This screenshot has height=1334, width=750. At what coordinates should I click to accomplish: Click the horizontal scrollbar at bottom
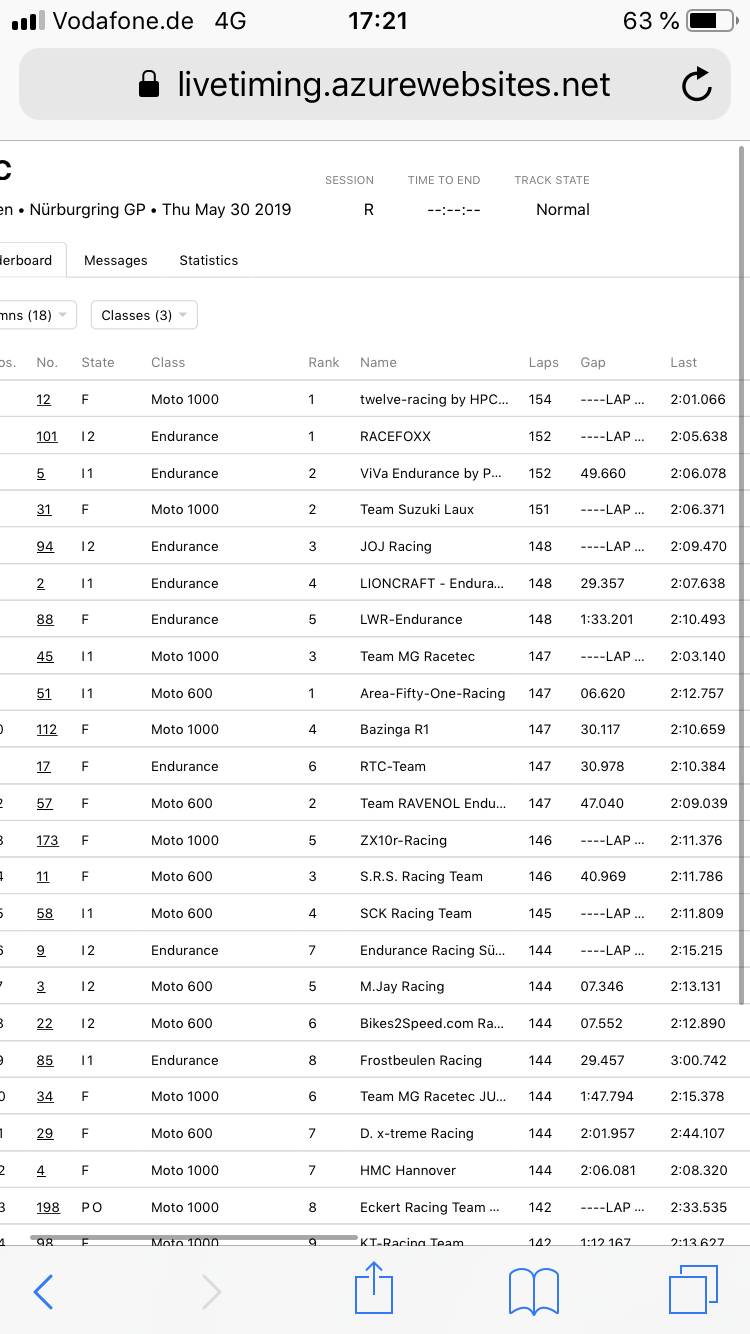tap(193, 1237)
